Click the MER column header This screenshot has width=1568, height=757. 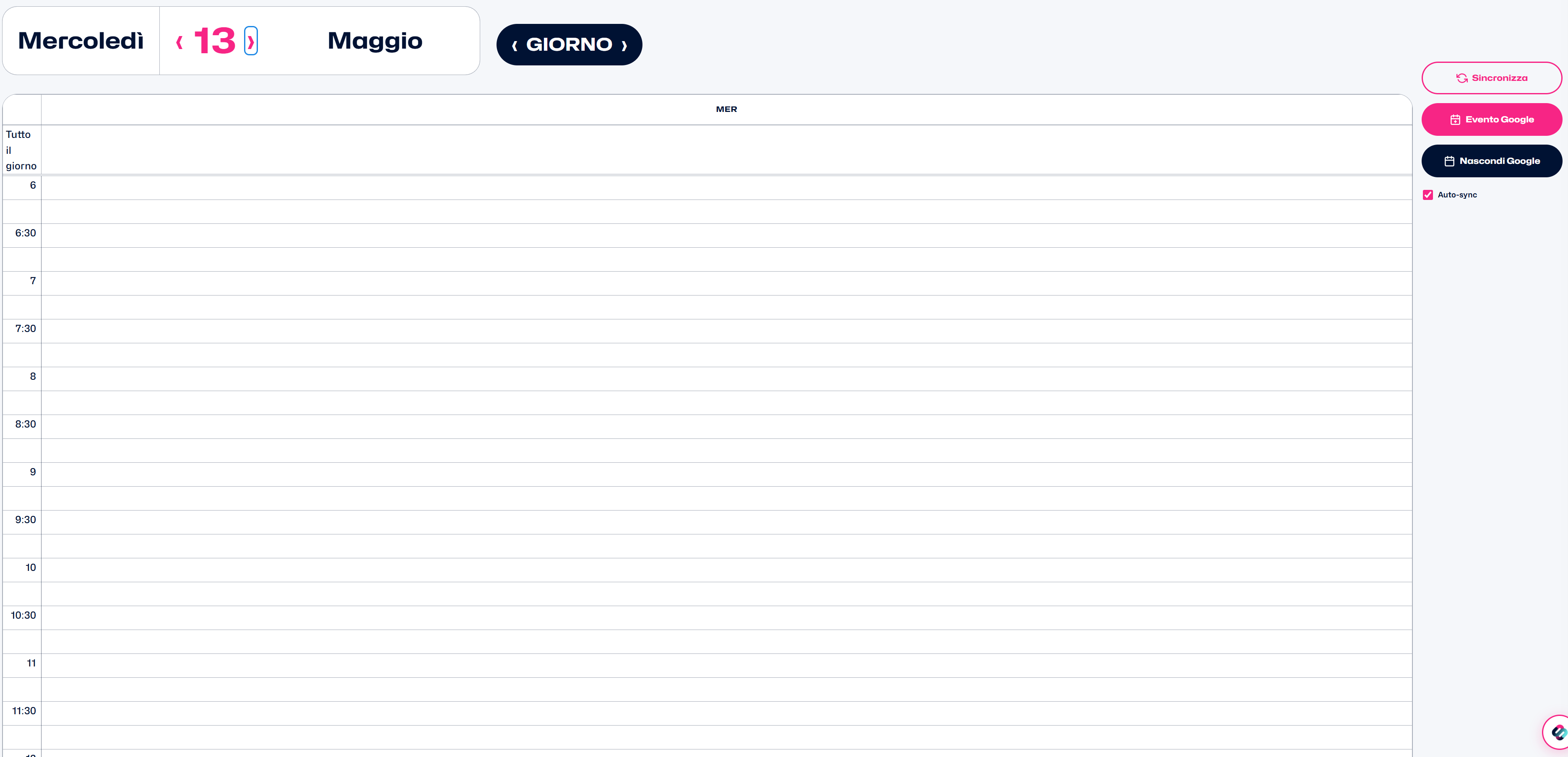coord(726,109)
